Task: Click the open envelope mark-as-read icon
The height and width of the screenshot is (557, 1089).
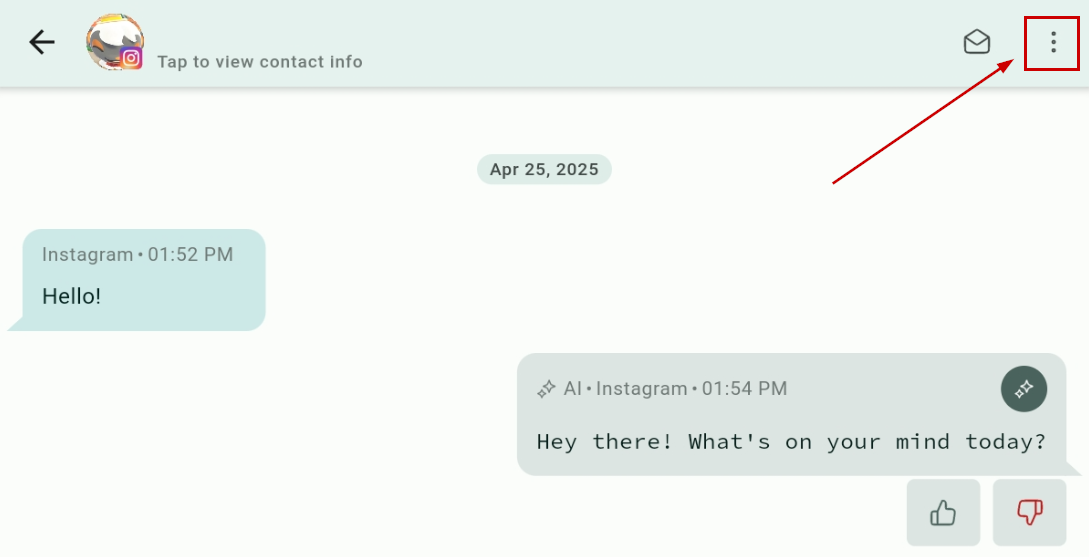Action: [x=976, y=42]
